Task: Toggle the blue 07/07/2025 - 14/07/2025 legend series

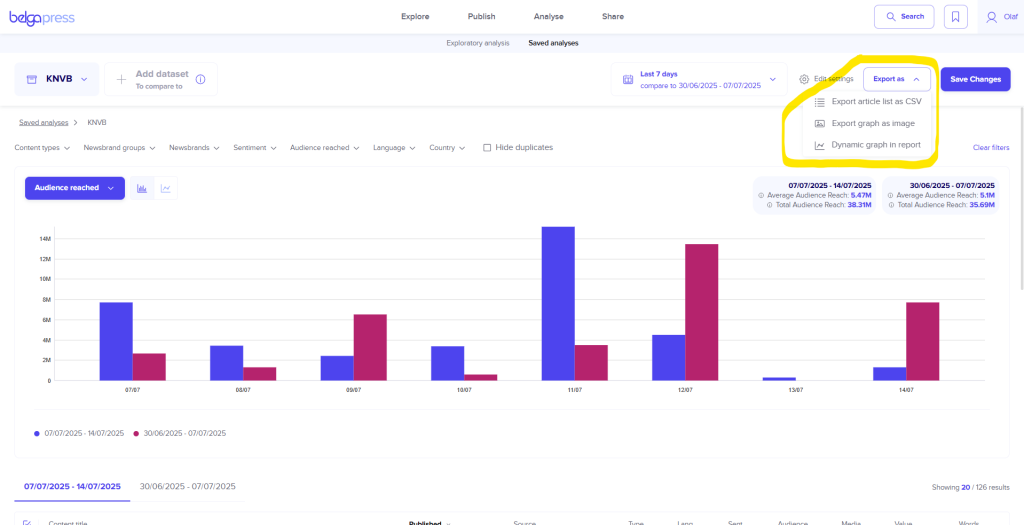Action: point(79,433)
